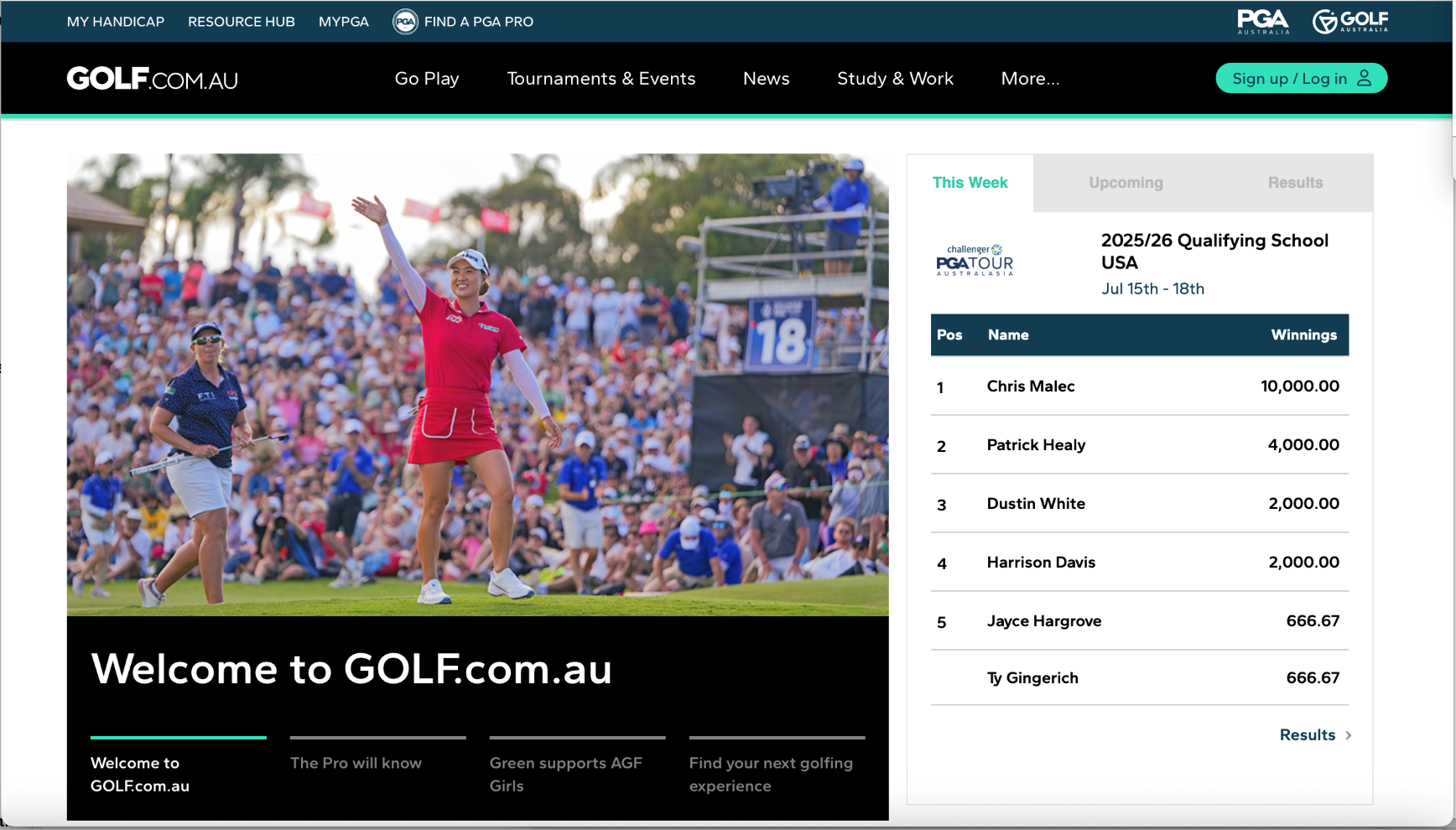Click the PGA Australia logo

[1261, 21]
